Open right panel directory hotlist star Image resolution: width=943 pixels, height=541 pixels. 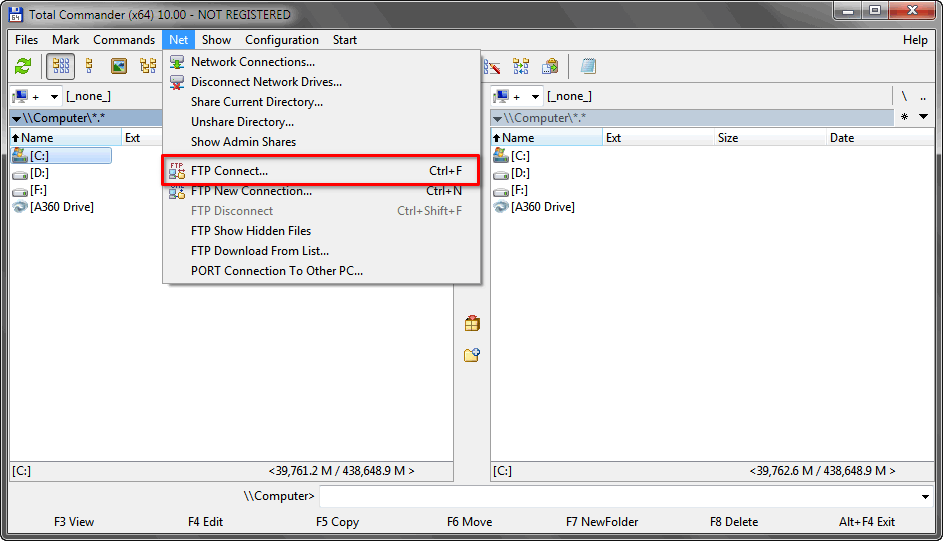905,117
